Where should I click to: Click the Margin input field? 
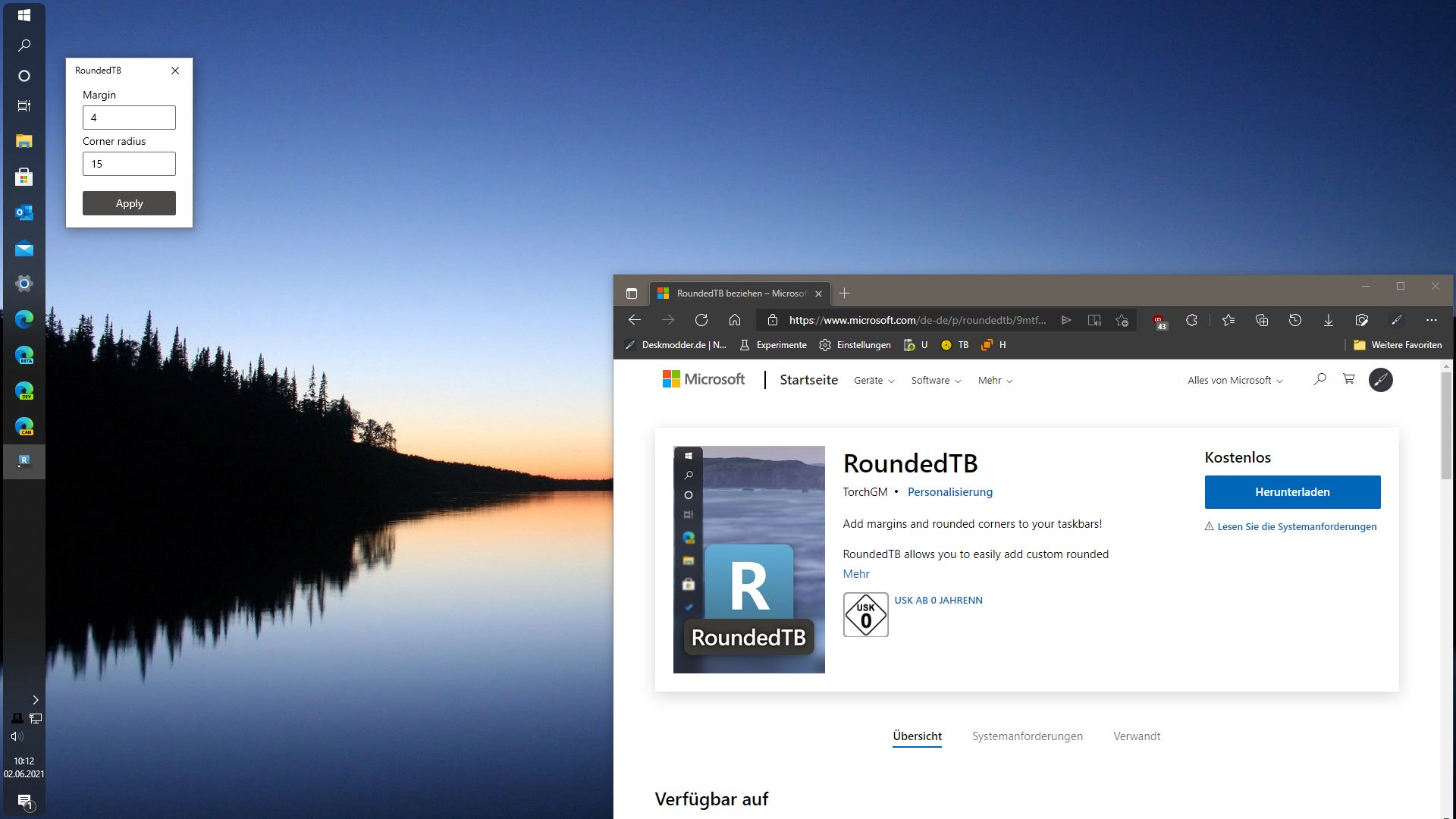[x=129, y=118]
